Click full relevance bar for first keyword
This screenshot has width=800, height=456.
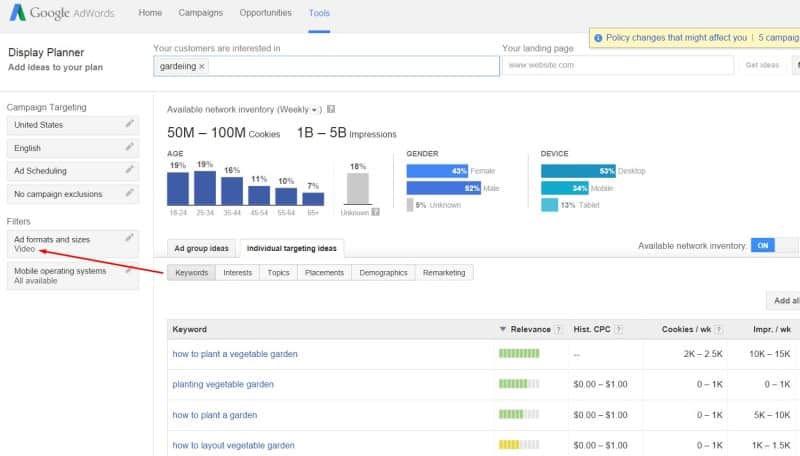pos(519,353)
